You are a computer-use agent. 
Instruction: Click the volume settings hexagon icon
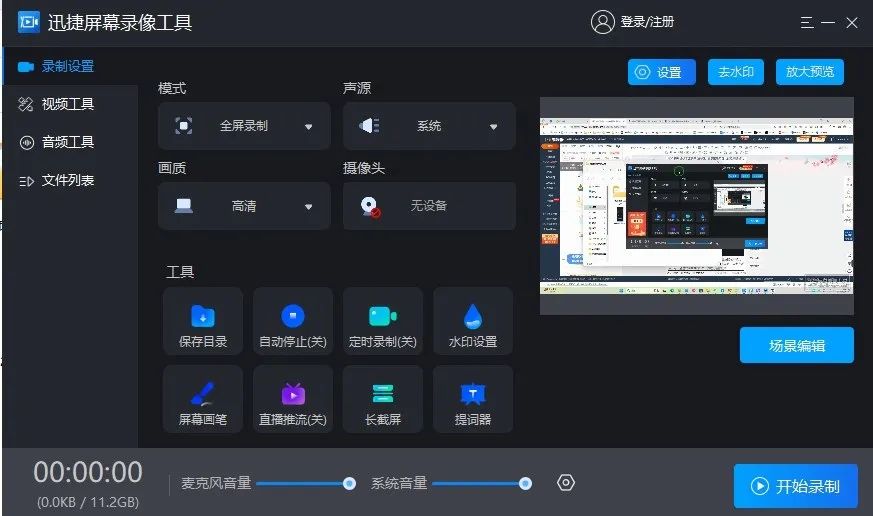coord(566,483)
